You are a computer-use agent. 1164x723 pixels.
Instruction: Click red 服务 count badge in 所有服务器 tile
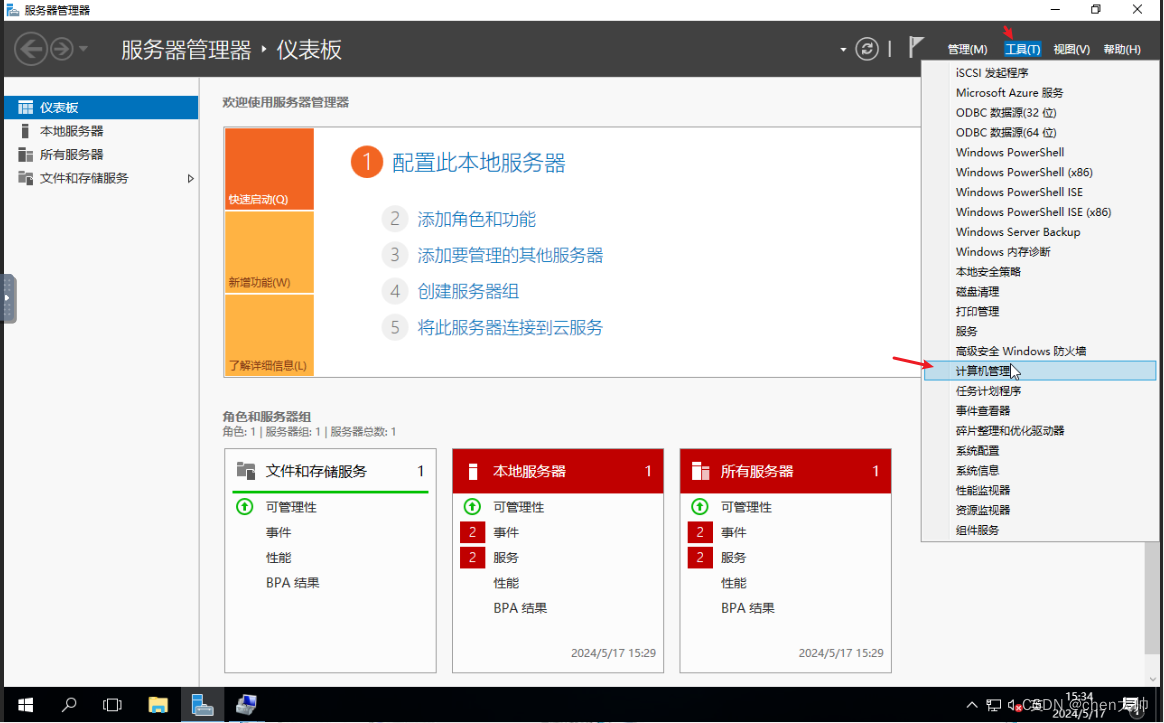click(699, 557)
